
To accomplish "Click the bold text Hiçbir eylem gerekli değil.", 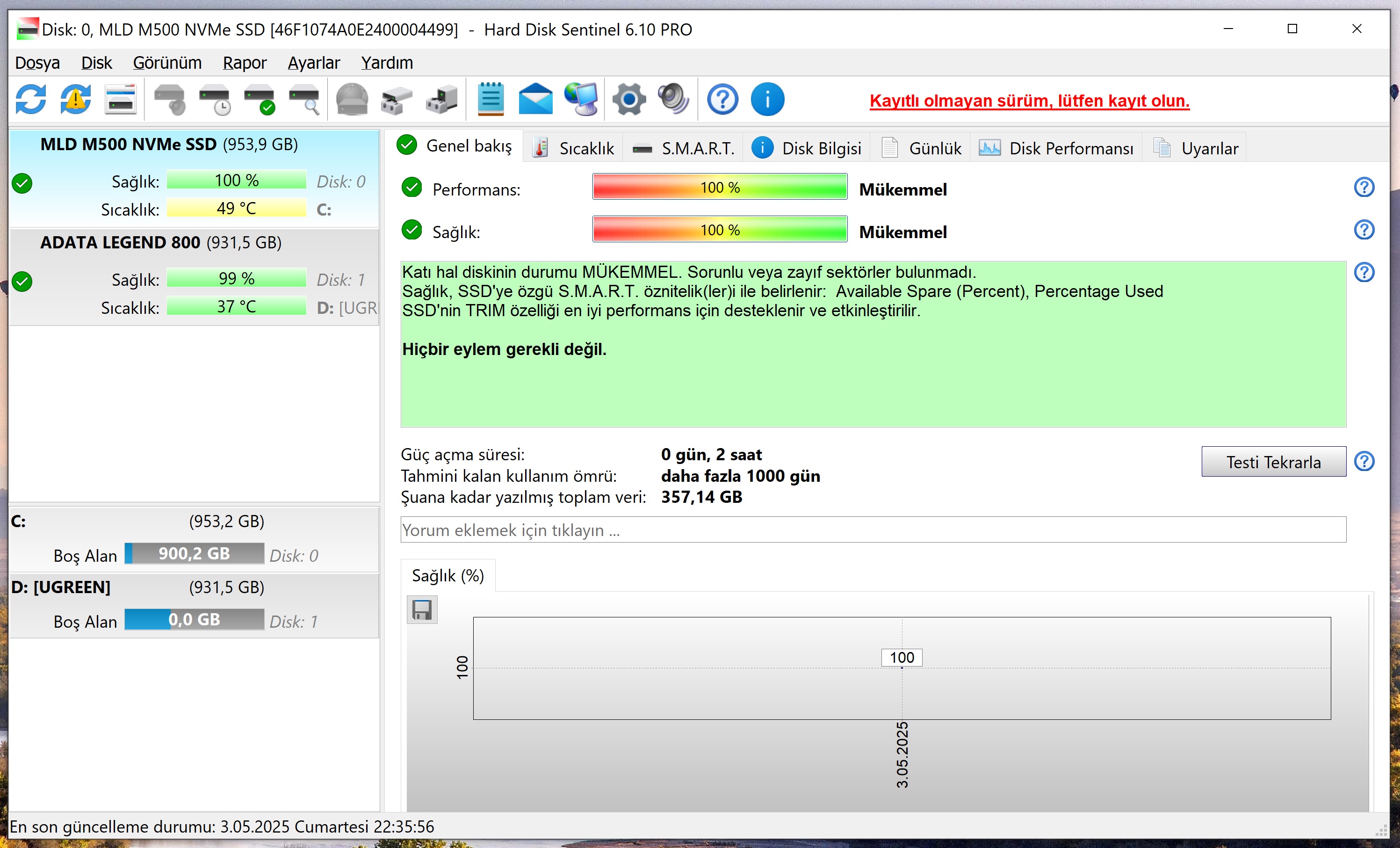I will pos(504,349).
